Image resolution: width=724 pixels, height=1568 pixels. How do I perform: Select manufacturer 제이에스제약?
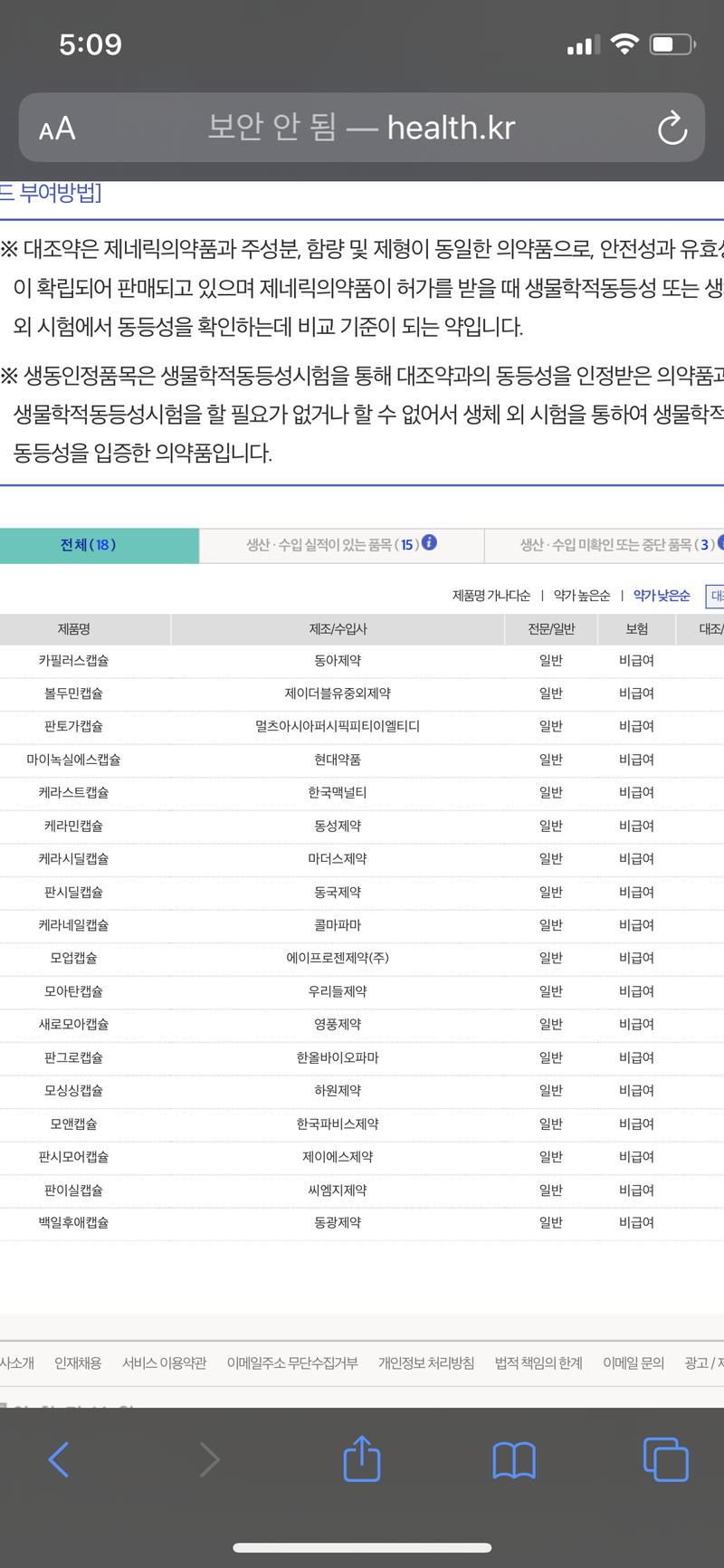click(338, 1157)
